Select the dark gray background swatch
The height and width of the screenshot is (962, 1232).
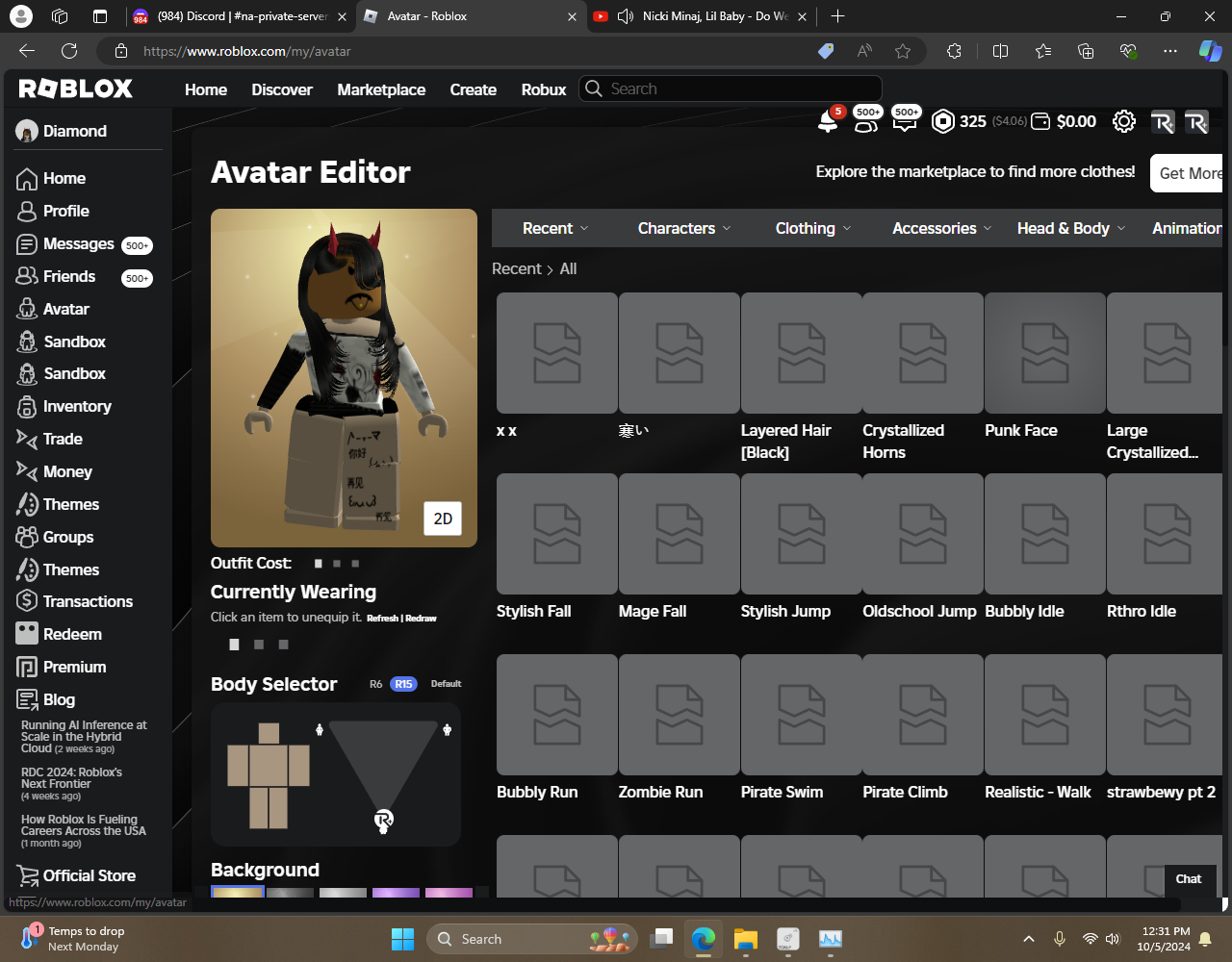[x=290, y=893]
